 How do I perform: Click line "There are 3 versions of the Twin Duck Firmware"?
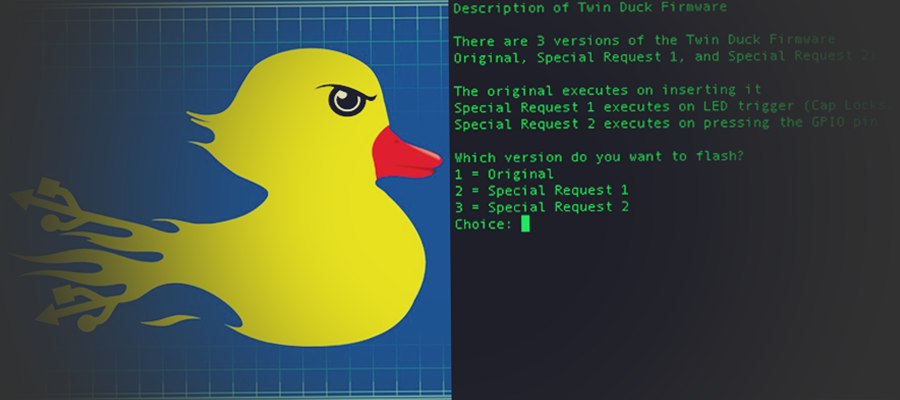(644, 40)
